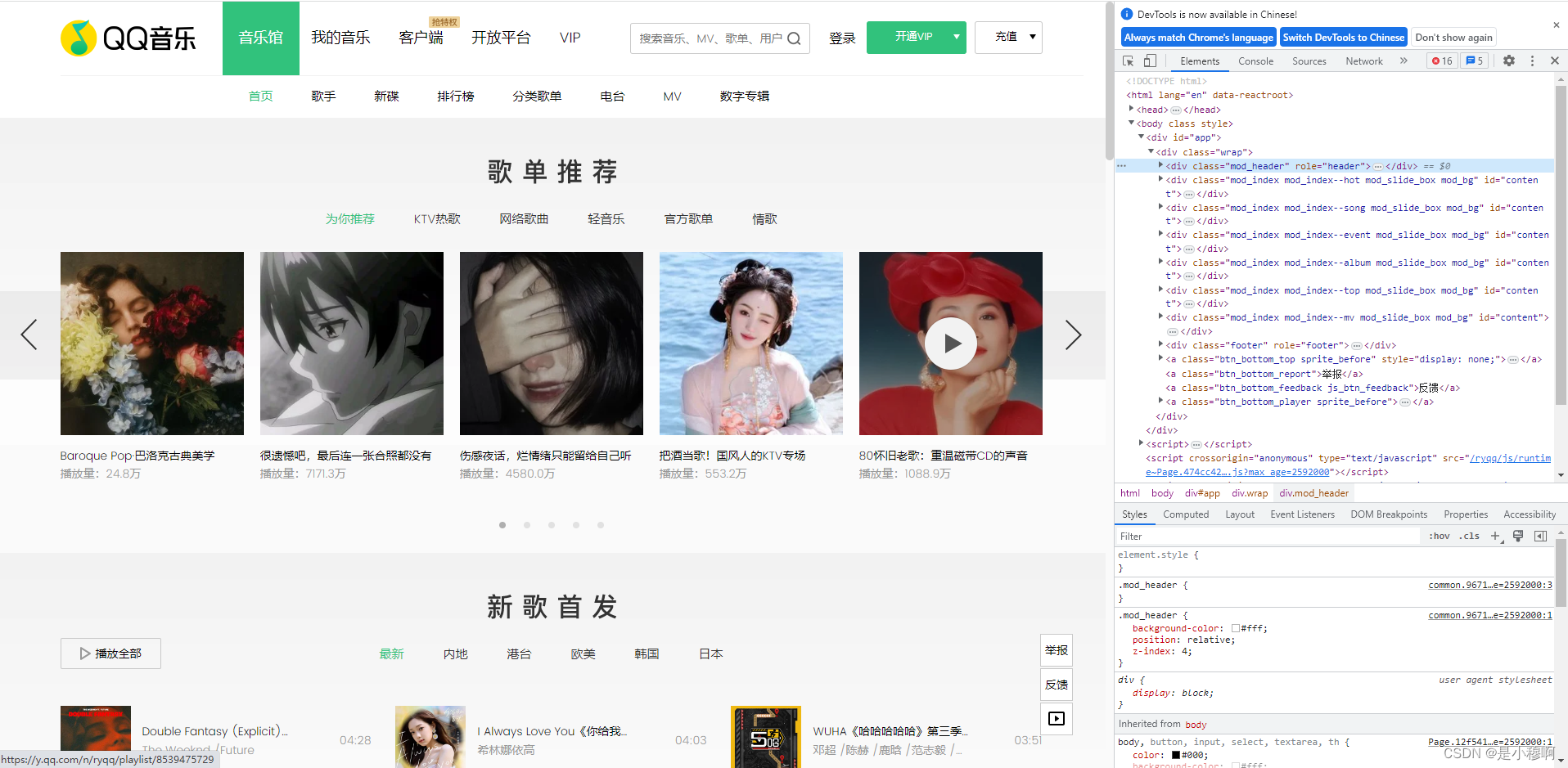Click Don't show again button
The height and width of the screenshot is (768, 1568).
pos(1453,37)
